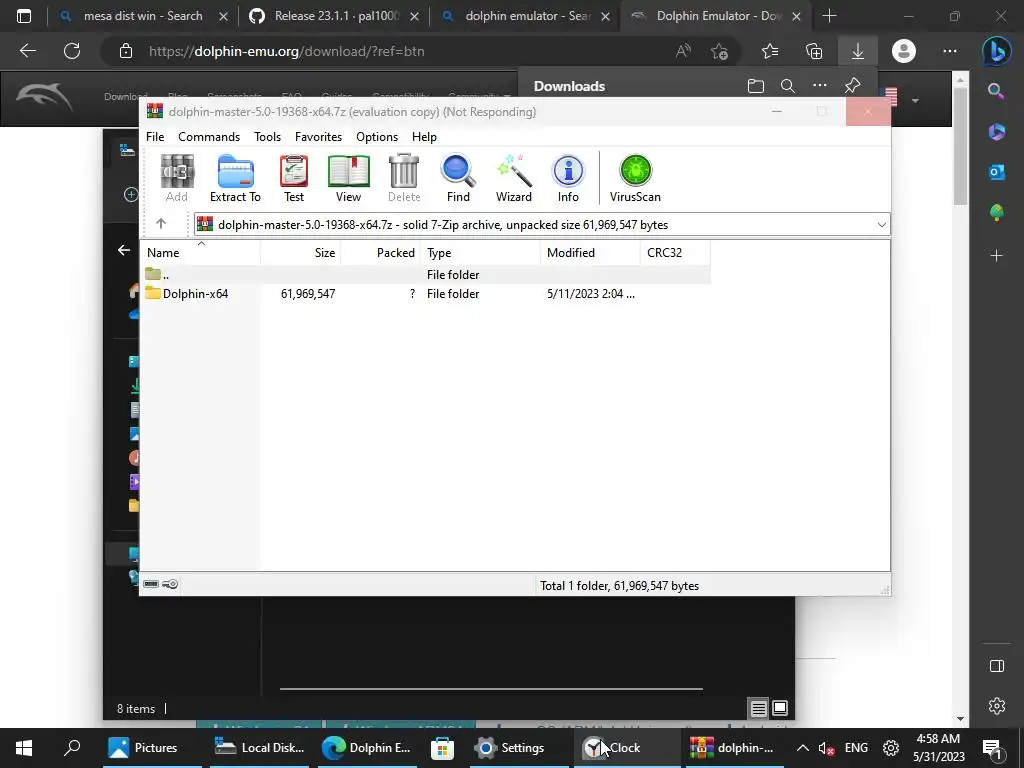Search downloads in Downloads panel
The image size is (1024, 768).
788,86
